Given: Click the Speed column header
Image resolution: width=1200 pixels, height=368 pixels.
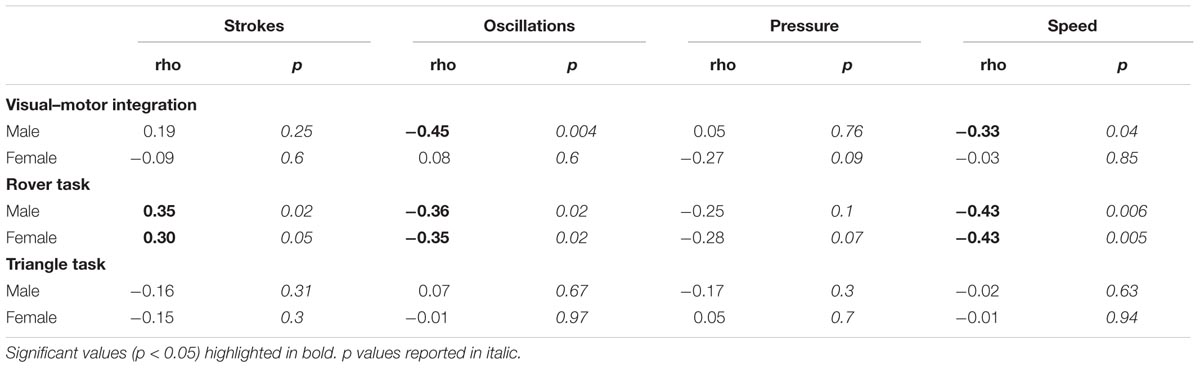Looking at the screenshot, I should coord(1078,27).
